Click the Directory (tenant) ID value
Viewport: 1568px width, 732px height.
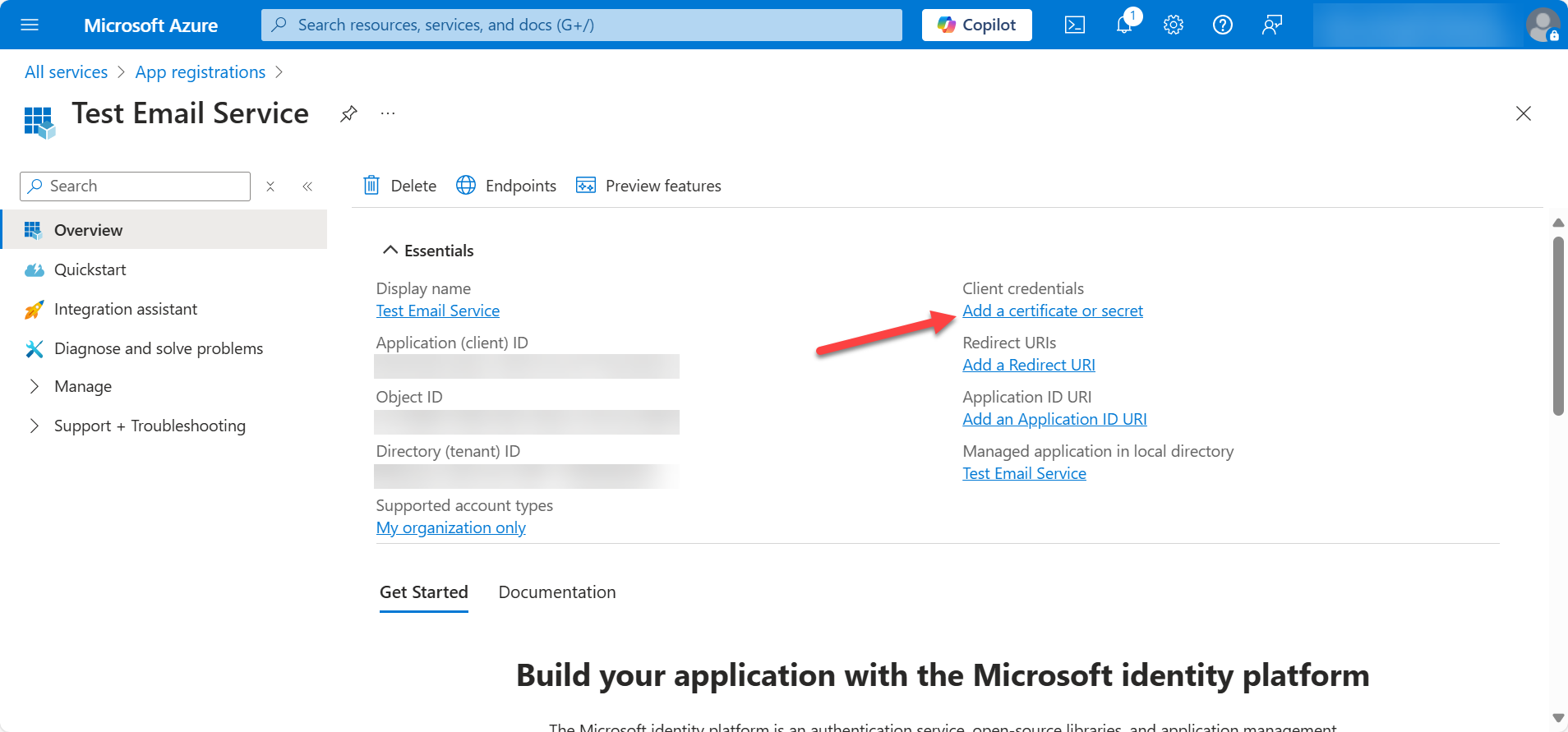(x=527, y=476)
